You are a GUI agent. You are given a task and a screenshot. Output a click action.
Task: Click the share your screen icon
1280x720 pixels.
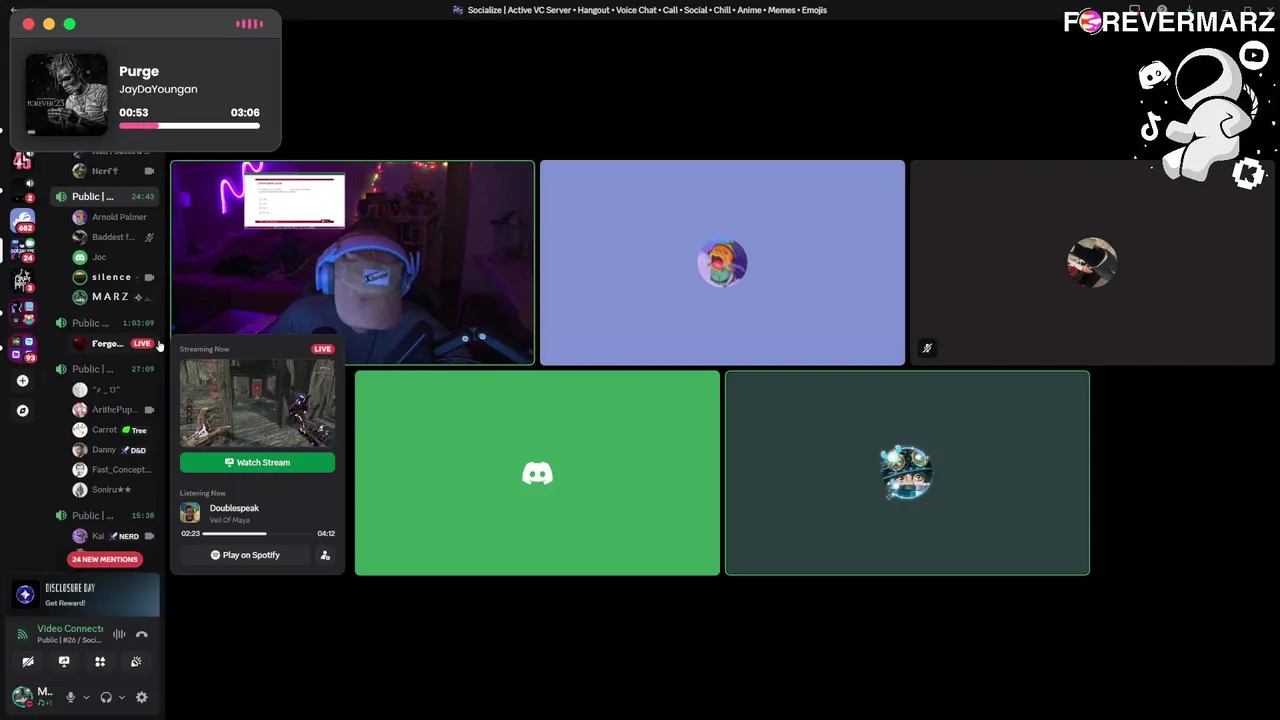[x=64, y=661]
